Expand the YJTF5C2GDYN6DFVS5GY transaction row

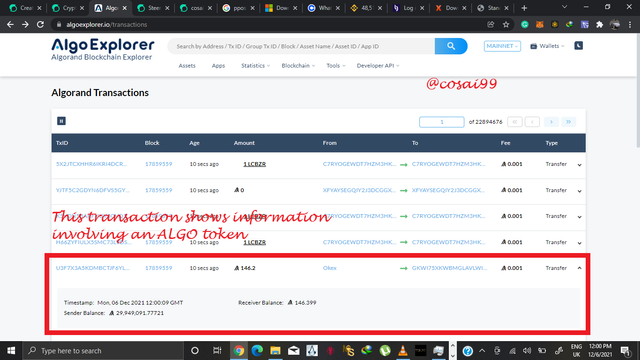pos(579,191)
